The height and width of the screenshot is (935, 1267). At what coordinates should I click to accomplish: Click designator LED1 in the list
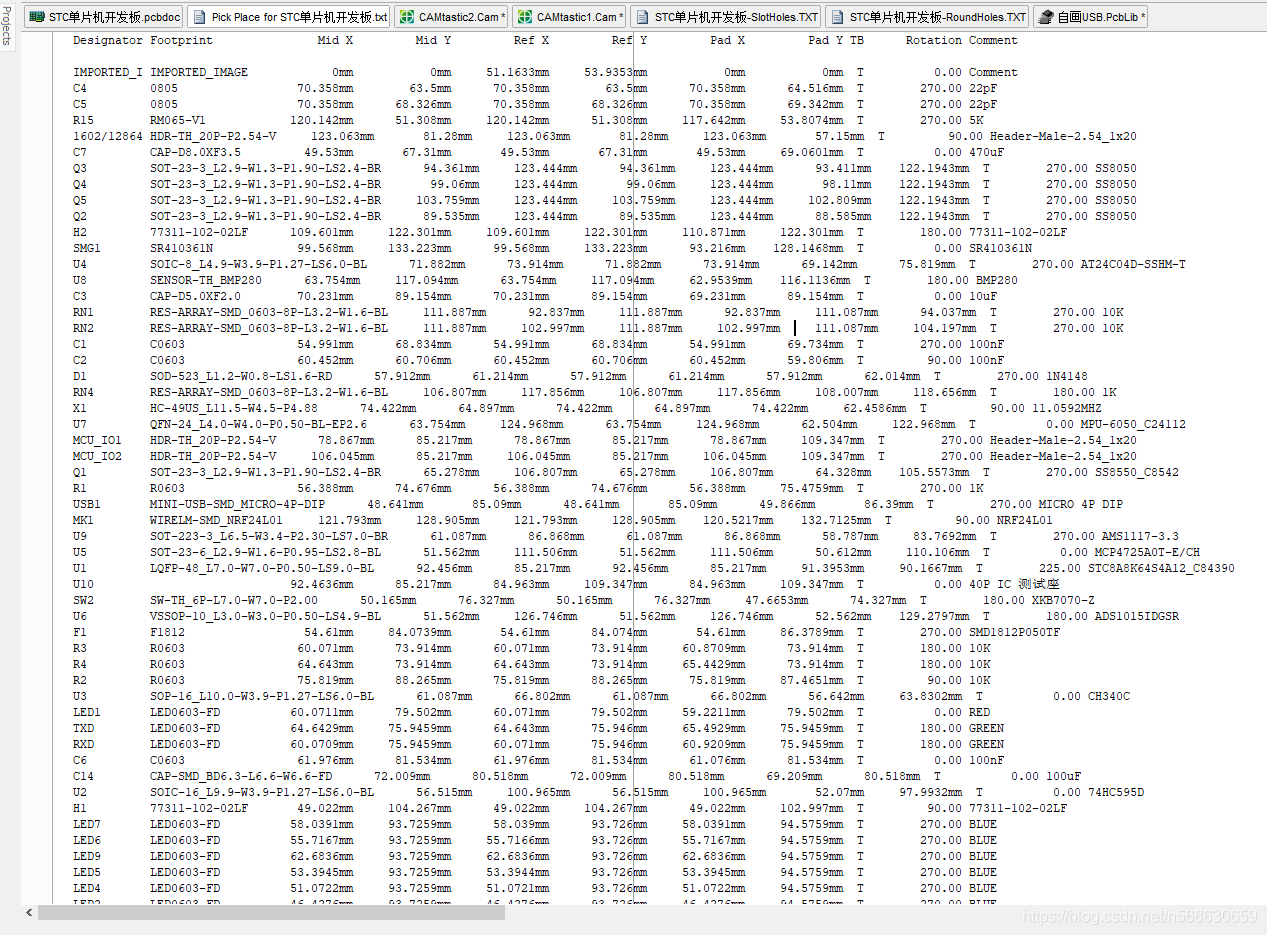(x=87, y=712)
